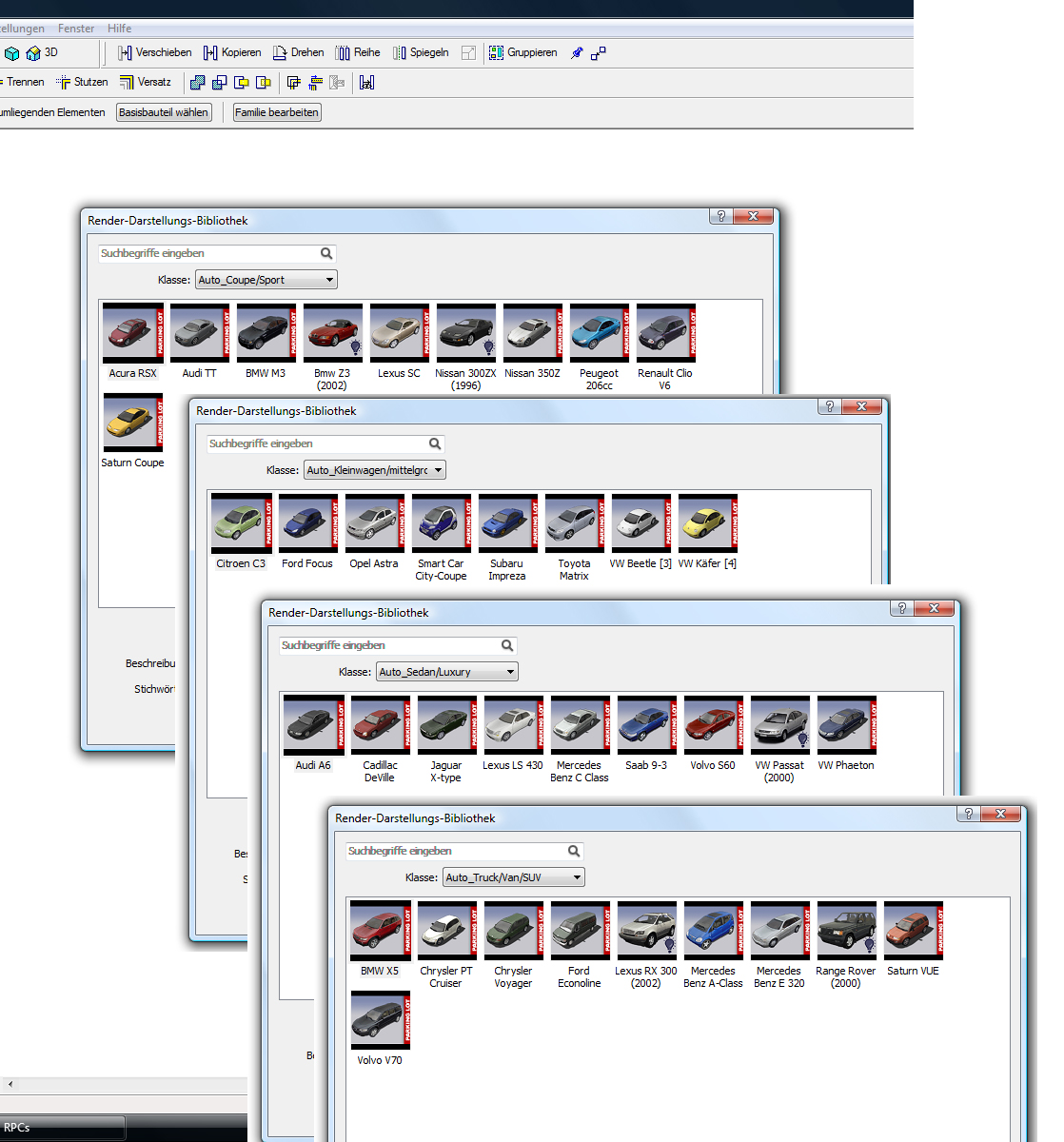Choose the Versatz offset tool
This screenshot has height=1142, width=1064.
pyautogui.click(x=146, y=83)
